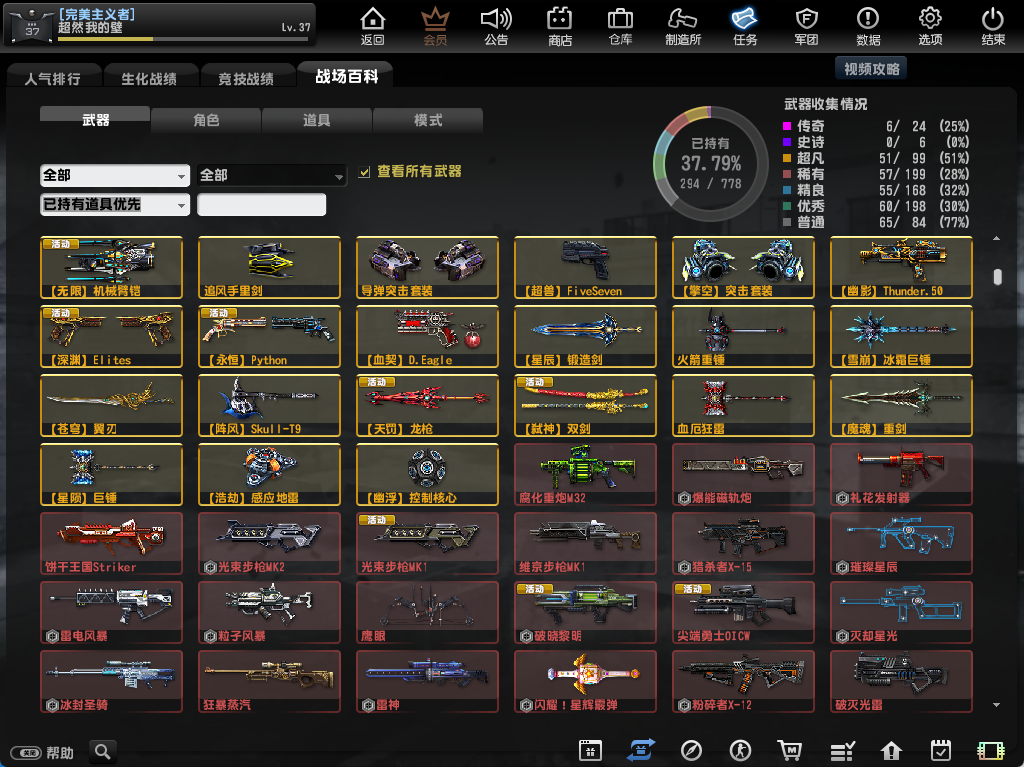This screenshot has height=767, width=1024.
Task: Switch to 生化战绩 tab
Action: (150, 77)
